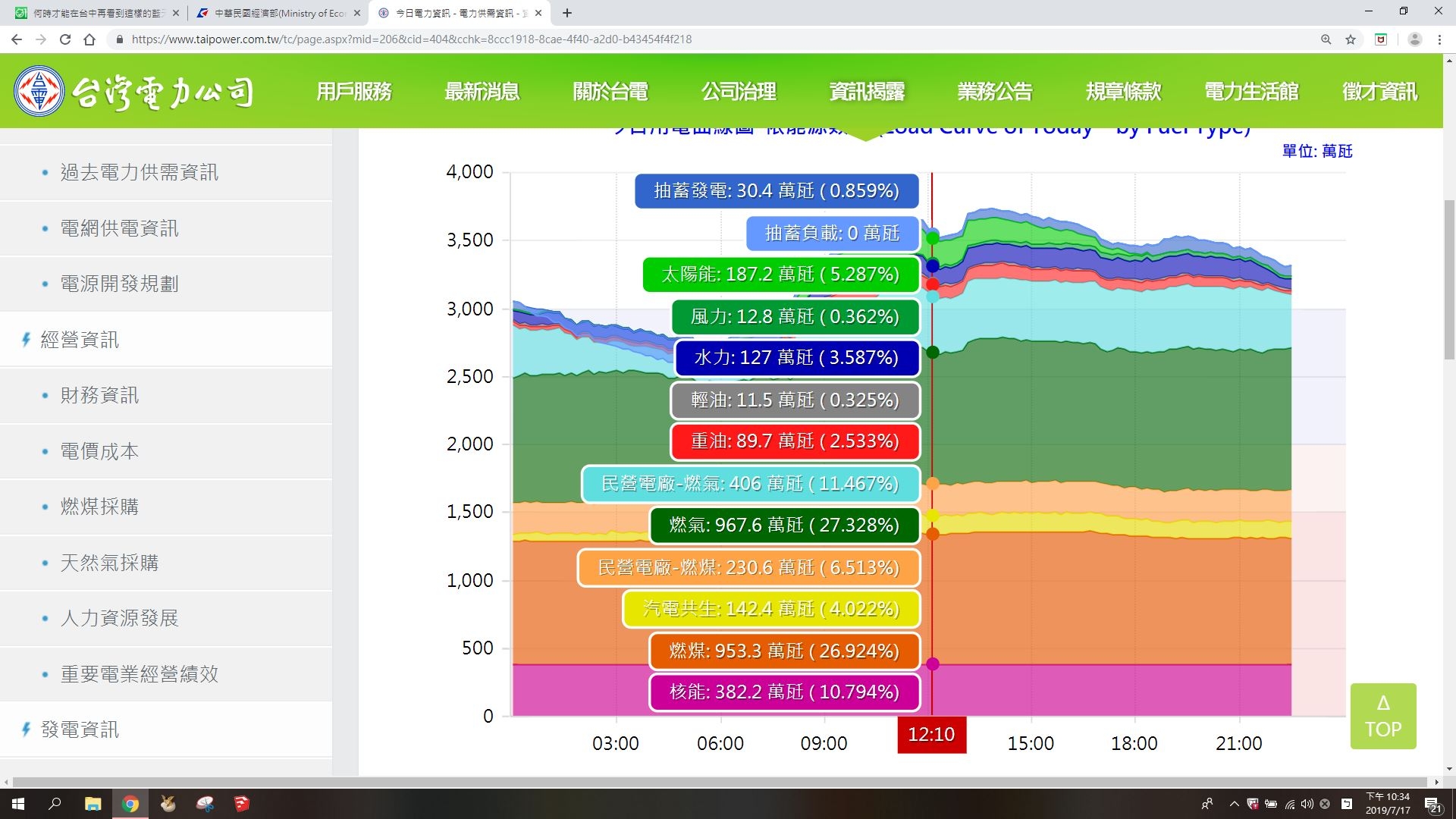
Task: Click the TOP back-to-top button
Action: pyautogui.click(x=1383, y=716)
